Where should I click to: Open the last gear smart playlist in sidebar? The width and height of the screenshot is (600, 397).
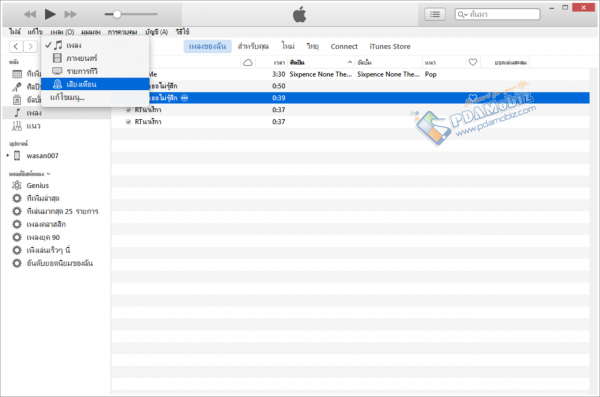[x=59, y=263]
